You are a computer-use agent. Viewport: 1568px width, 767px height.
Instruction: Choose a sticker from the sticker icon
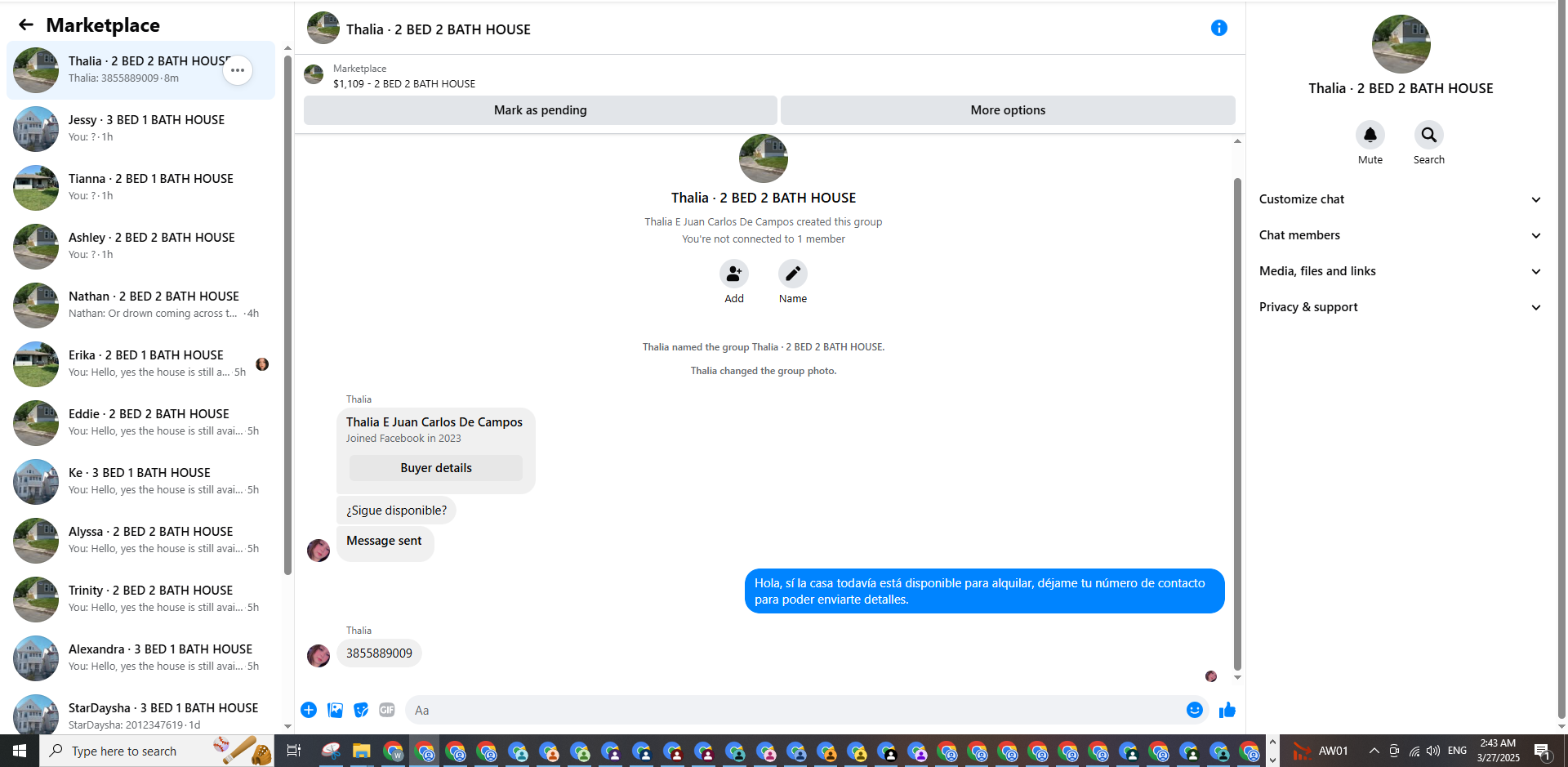coord(361,710)
